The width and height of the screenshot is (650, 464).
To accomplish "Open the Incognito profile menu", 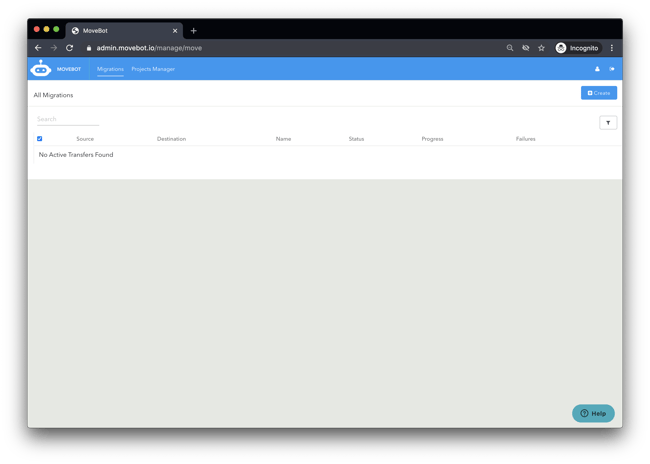I will (x=577, y=48).
